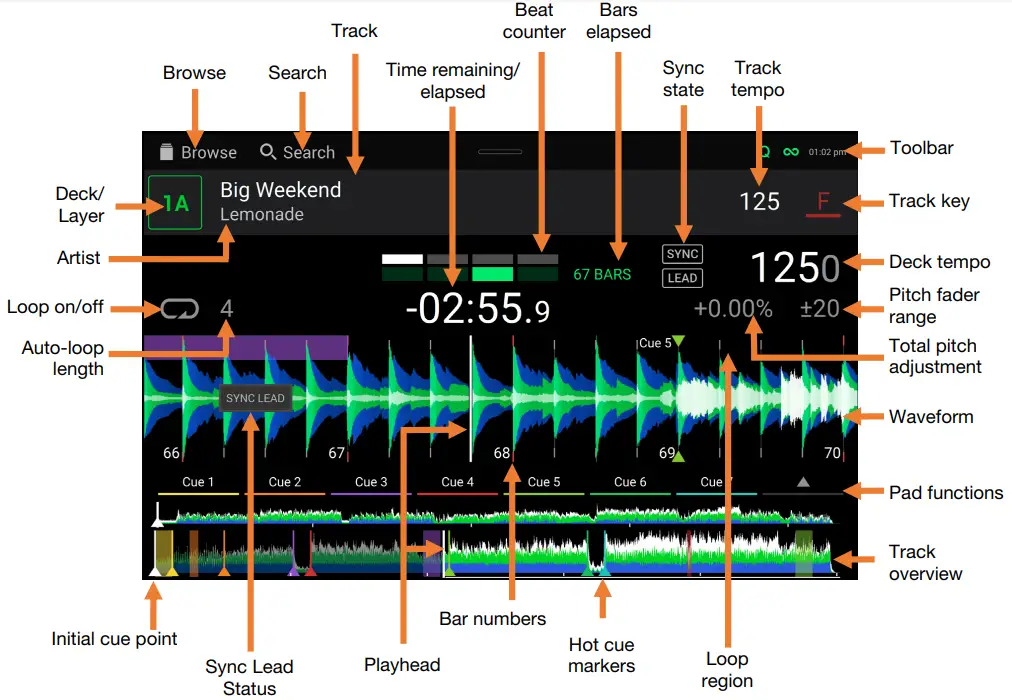Screen dimensions: 1012x700
Task: Click the grey up-triangle in pad functions
Action: tap(803, 482)
